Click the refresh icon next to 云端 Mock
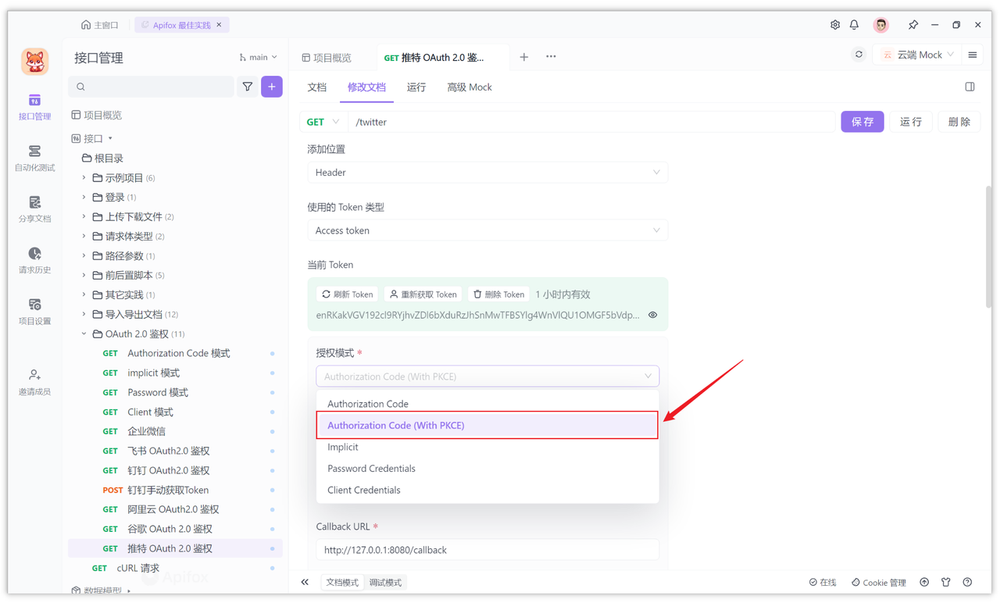1000x603 pixels. pyautogui.click(x=858, y=57)
